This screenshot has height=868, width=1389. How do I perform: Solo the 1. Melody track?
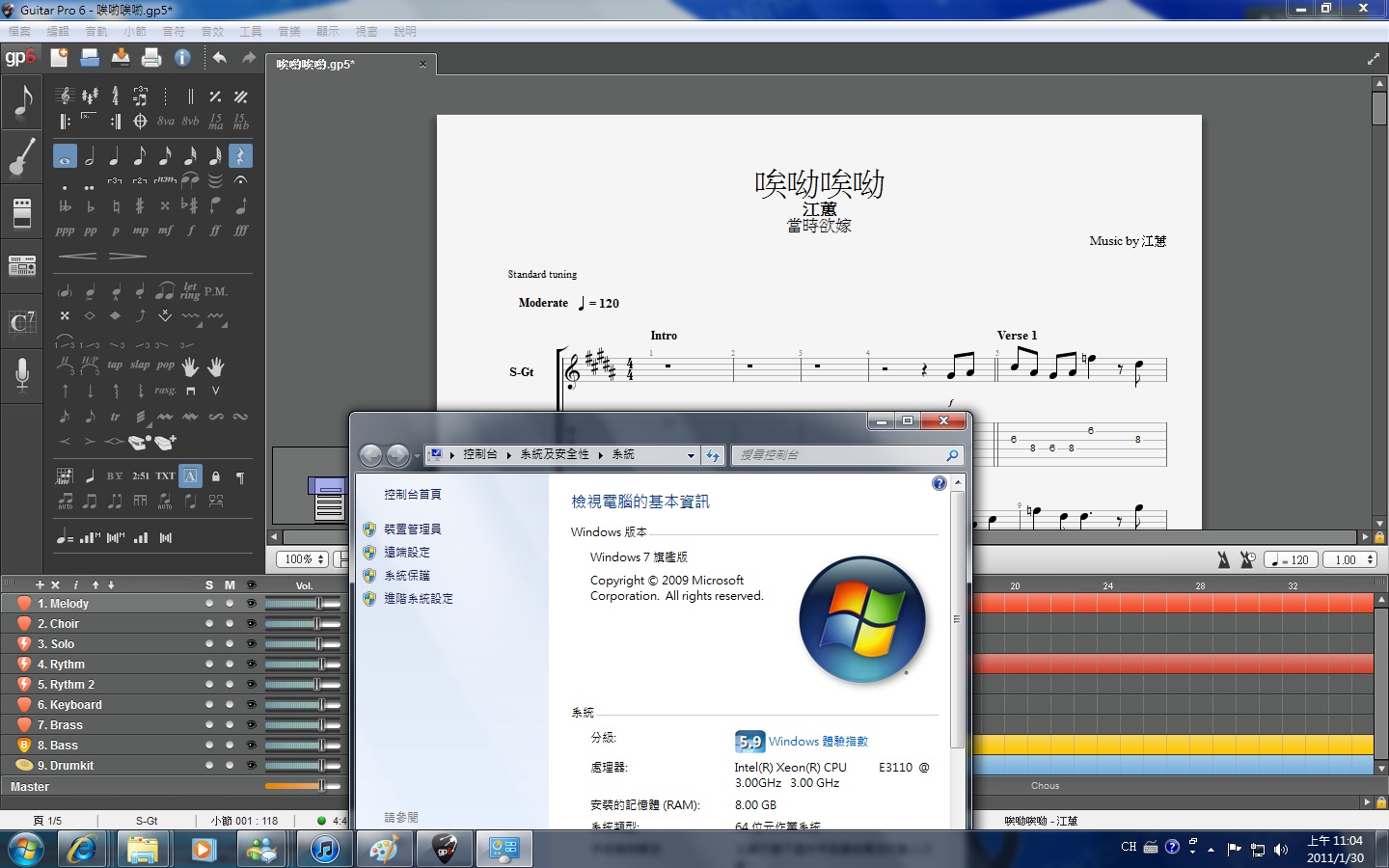[209, 603]
